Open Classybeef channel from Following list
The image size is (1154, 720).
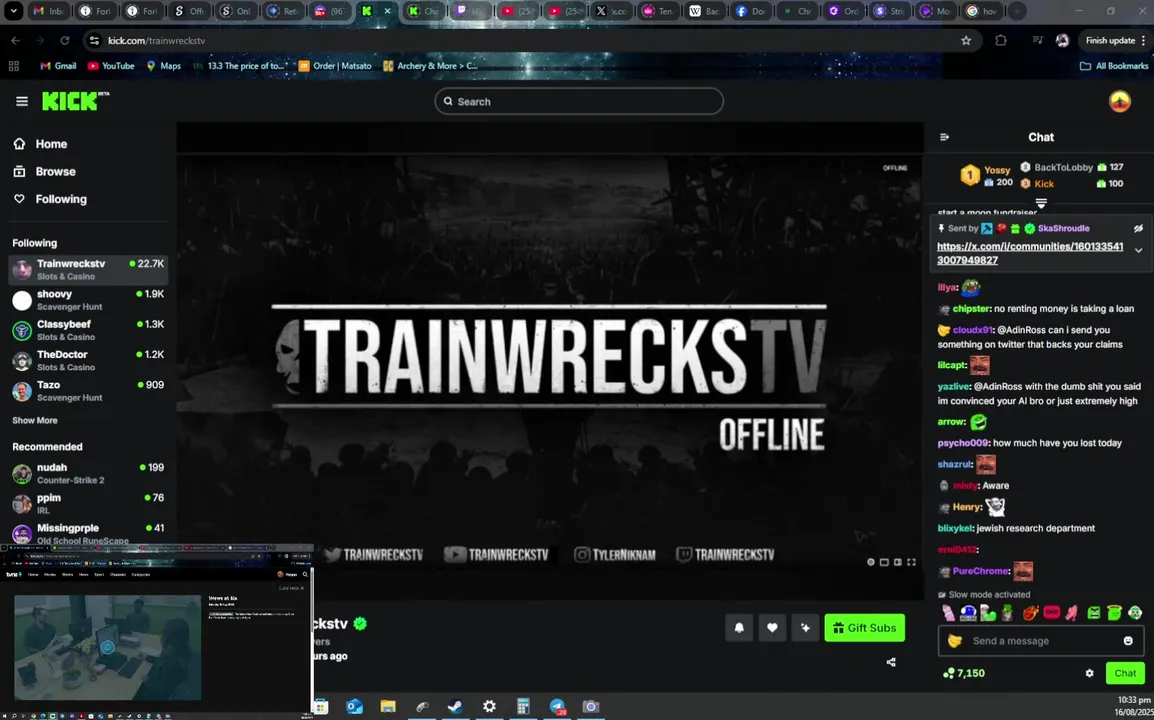88,330
